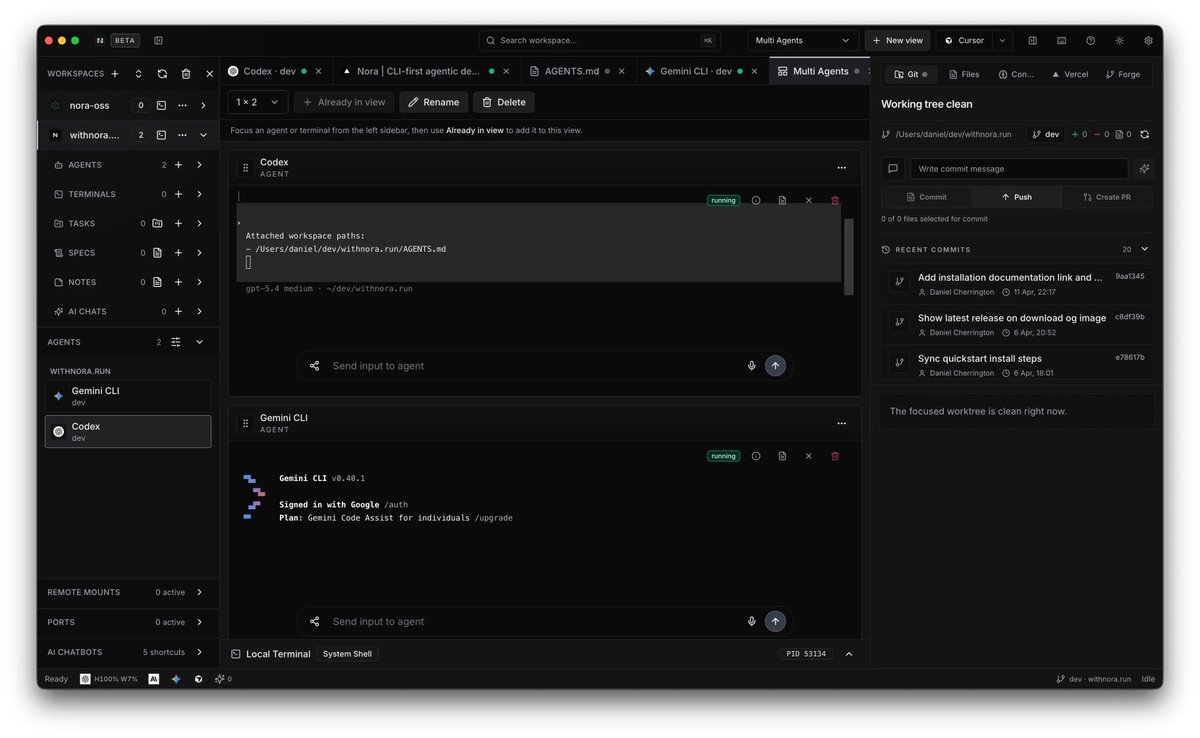Show info for the running Codex agent
The height and width of the screenshot is (738, 1200).
[x=756, y=200]
